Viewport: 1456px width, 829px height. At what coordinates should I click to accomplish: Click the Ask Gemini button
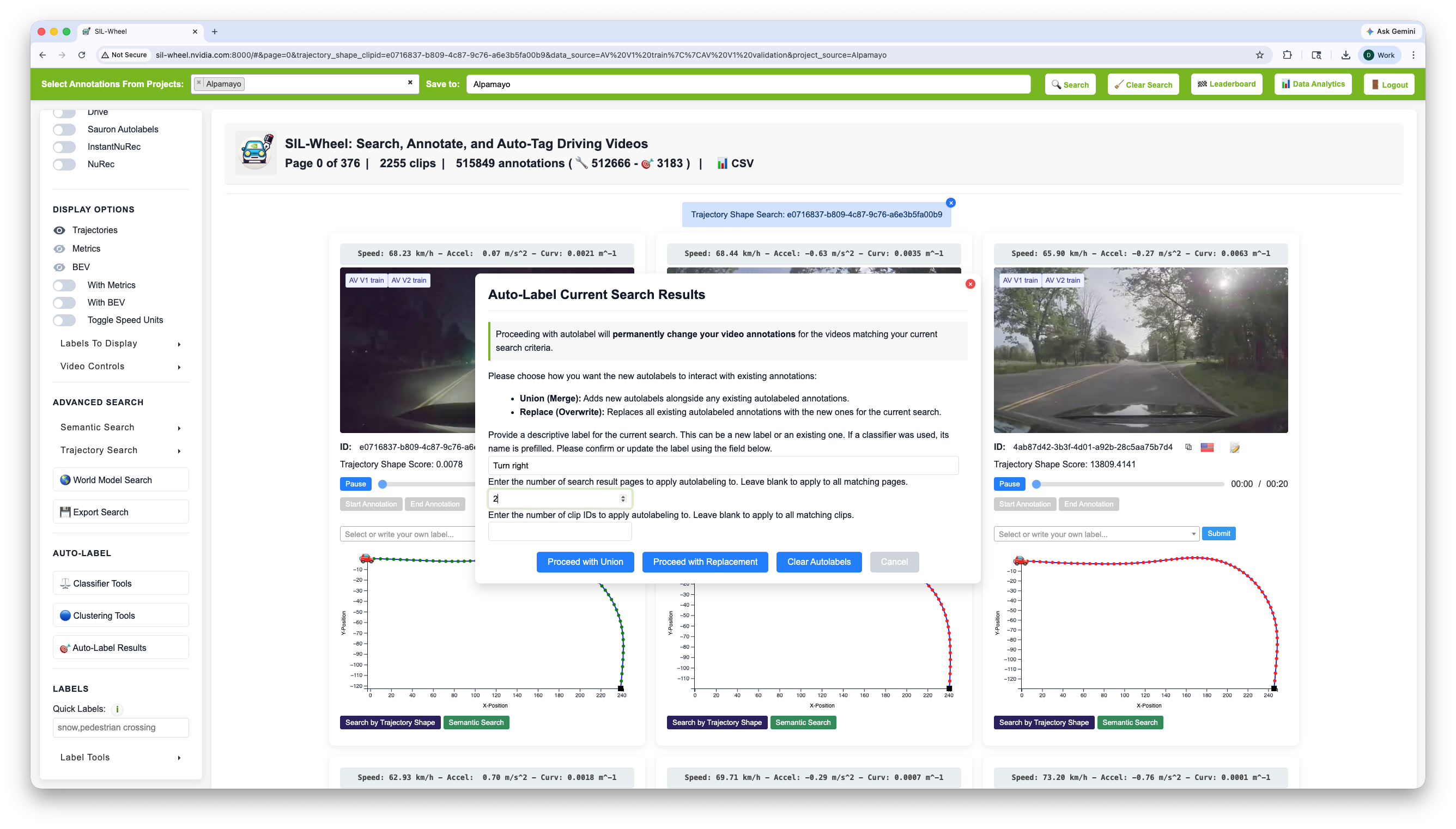coord(1390,31)
